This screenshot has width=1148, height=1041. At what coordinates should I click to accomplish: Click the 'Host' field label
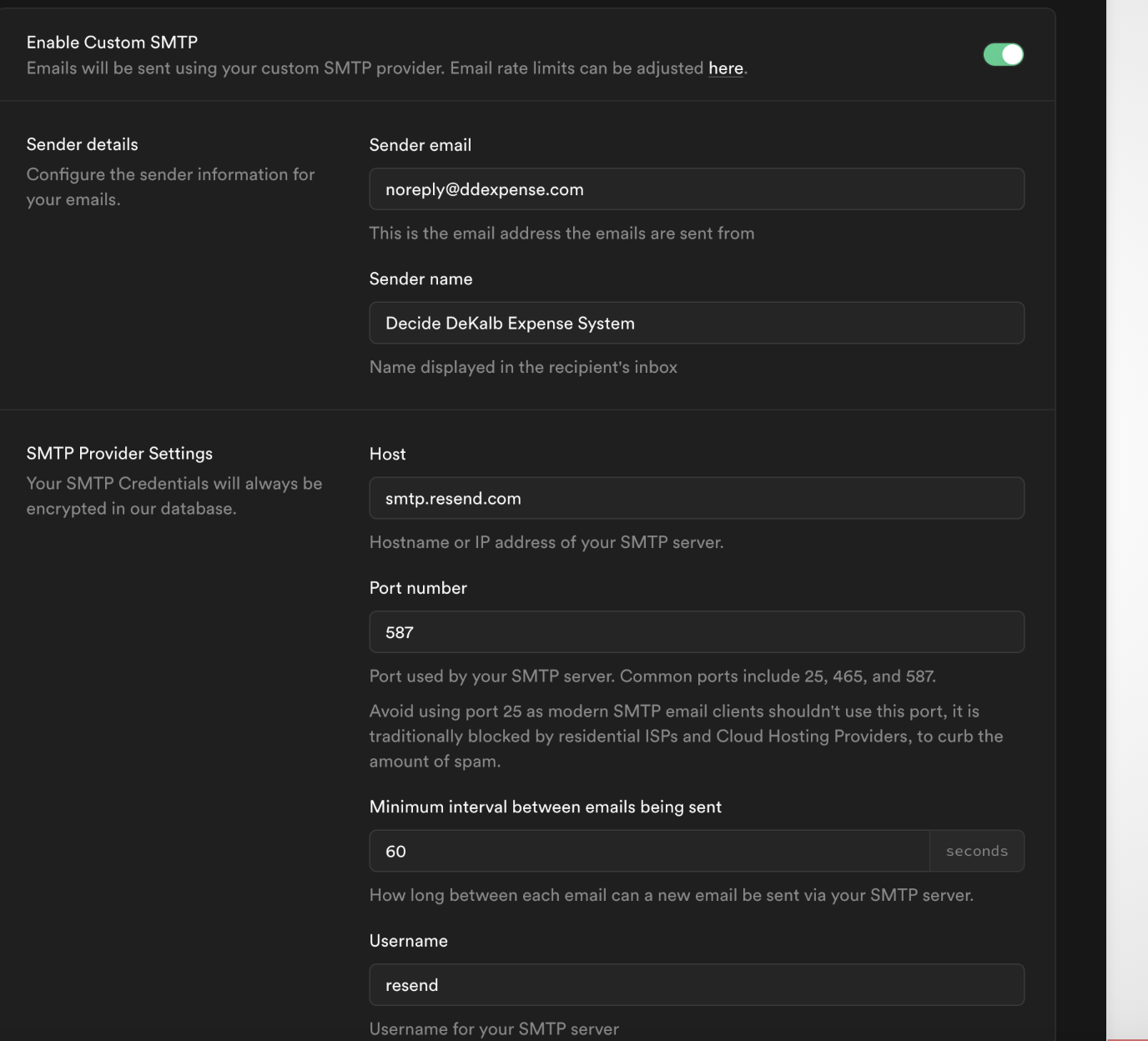pyautogui.click(x=387, y=454)
